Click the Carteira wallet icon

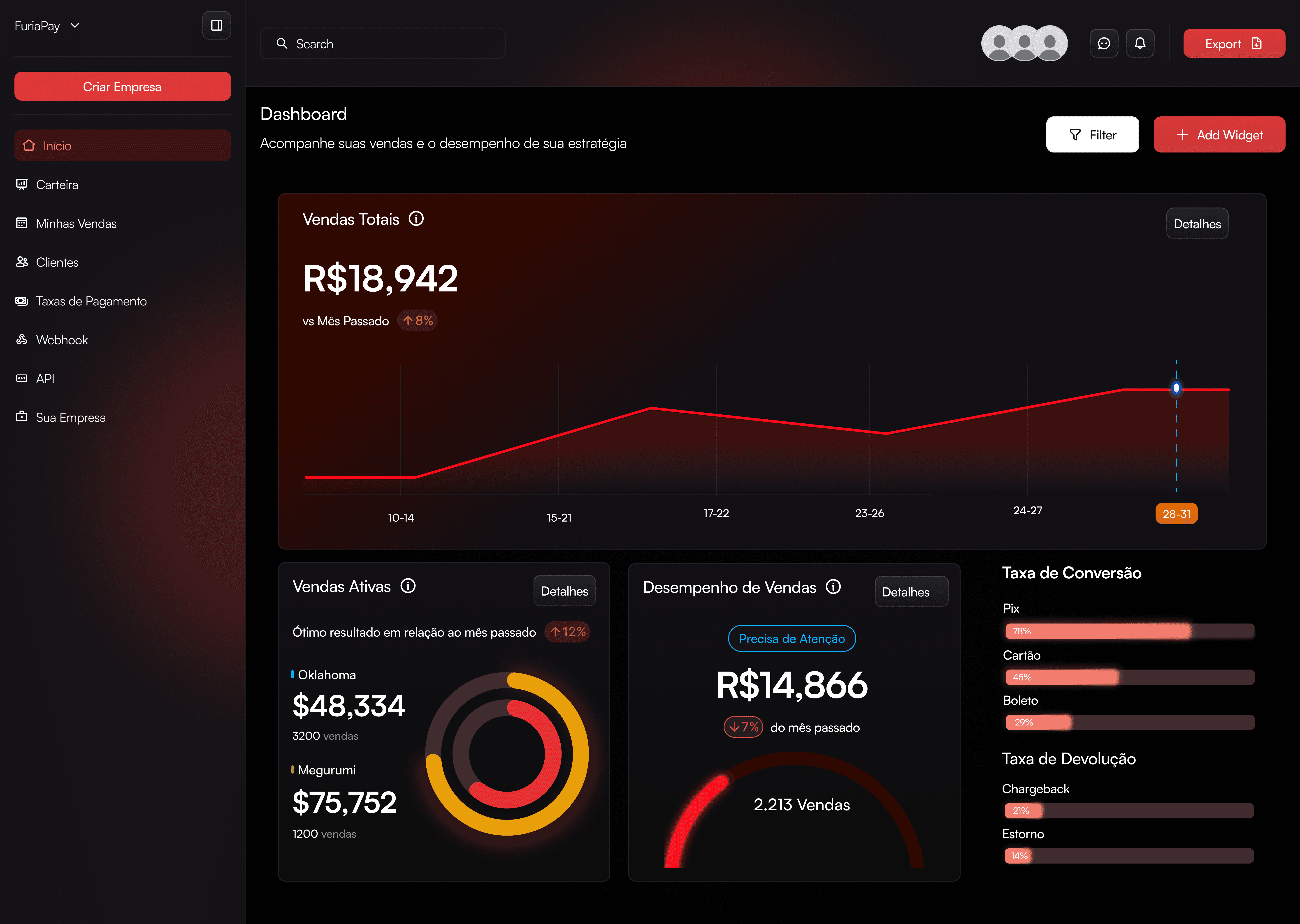pos(22,184)
